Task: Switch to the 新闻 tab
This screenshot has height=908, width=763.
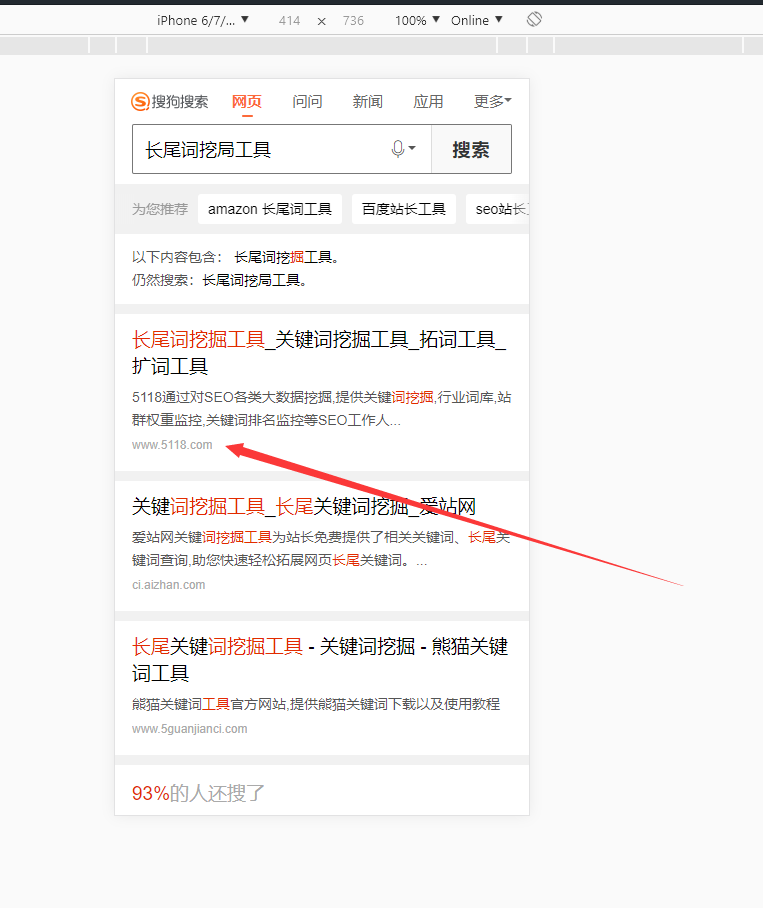Action: (367, 101)
